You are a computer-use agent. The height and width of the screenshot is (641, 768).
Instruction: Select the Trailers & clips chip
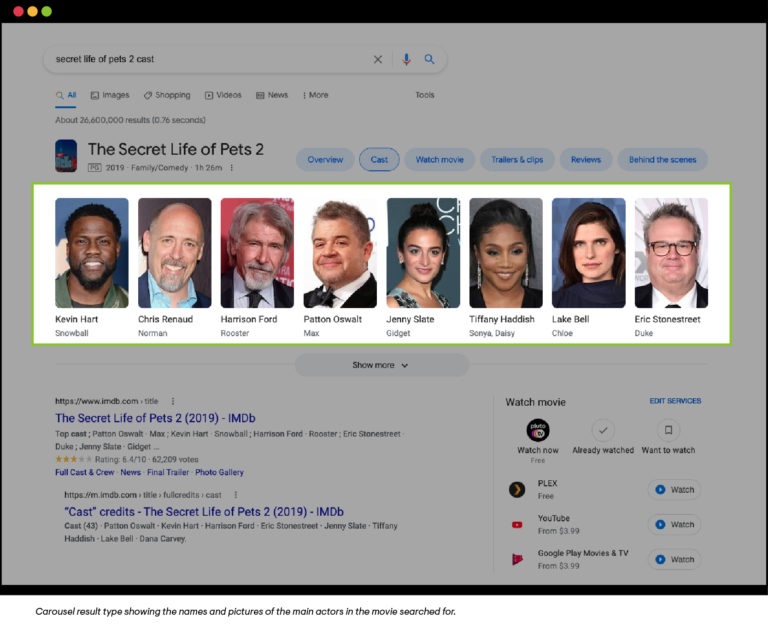(517, 160)
